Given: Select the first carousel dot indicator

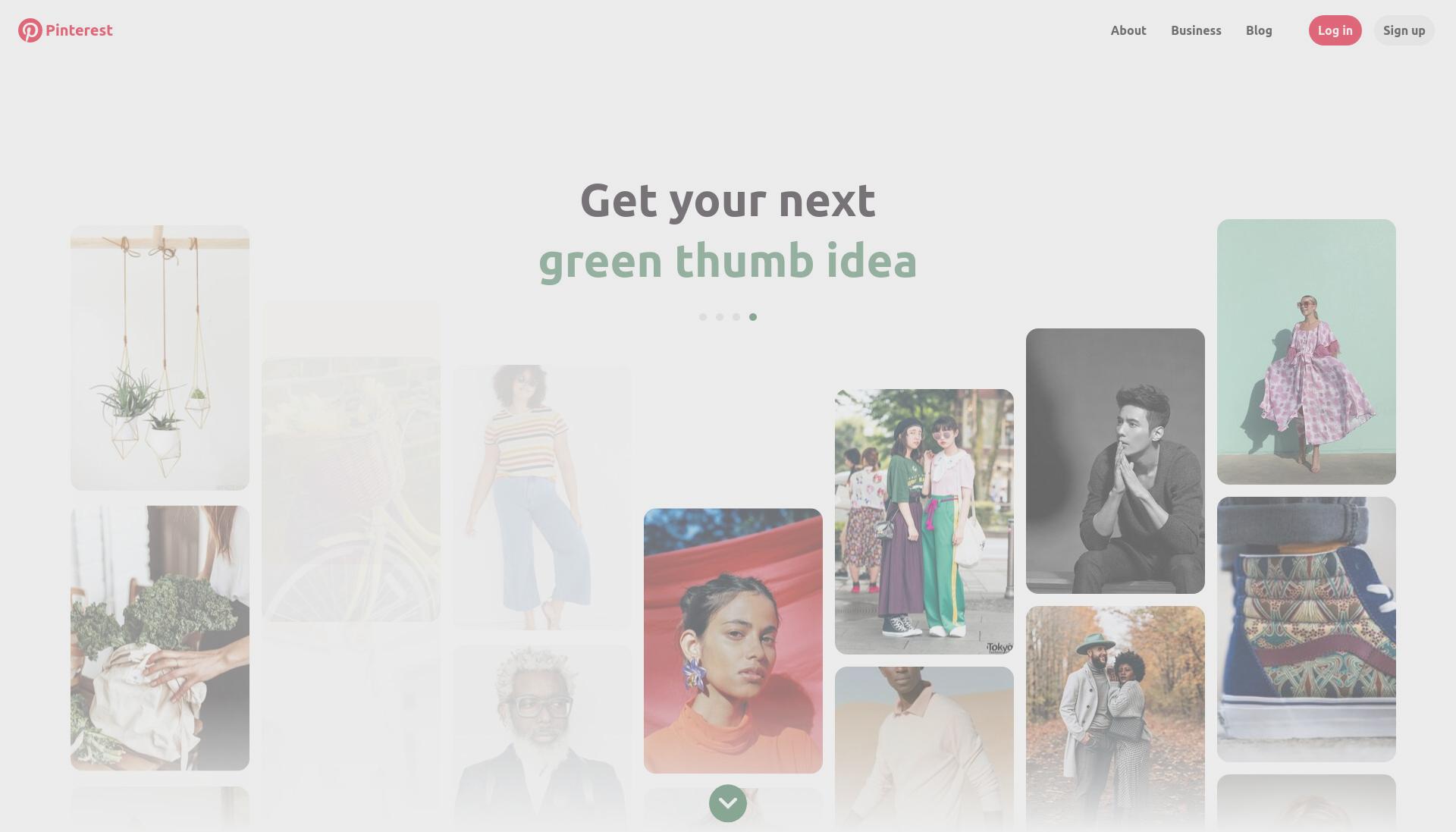Looking at the screenshot, I should (703, 317).
